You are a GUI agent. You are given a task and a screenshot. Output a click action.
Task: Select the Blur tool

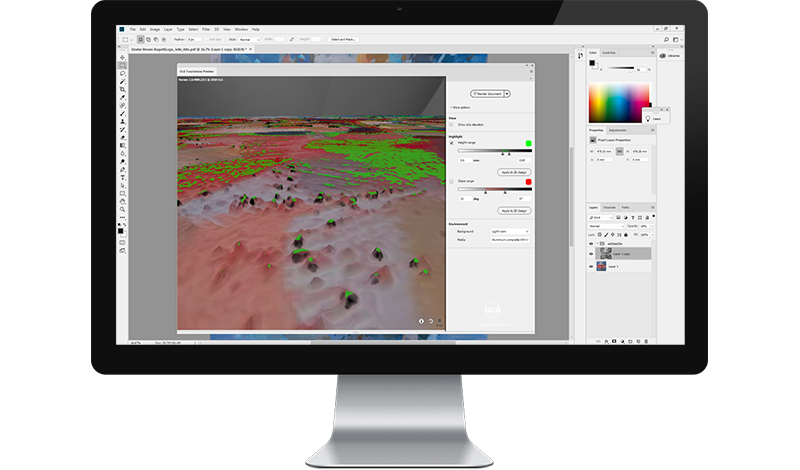(x=122, y=154)
